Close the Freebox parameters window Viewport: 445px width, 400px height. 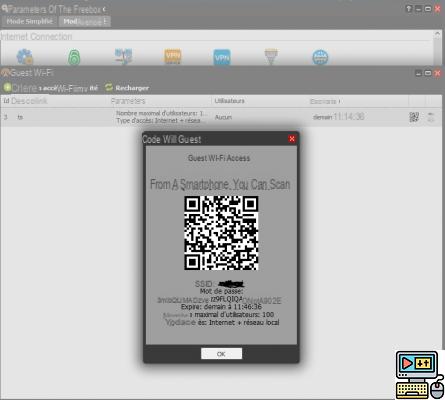(438, 9)
